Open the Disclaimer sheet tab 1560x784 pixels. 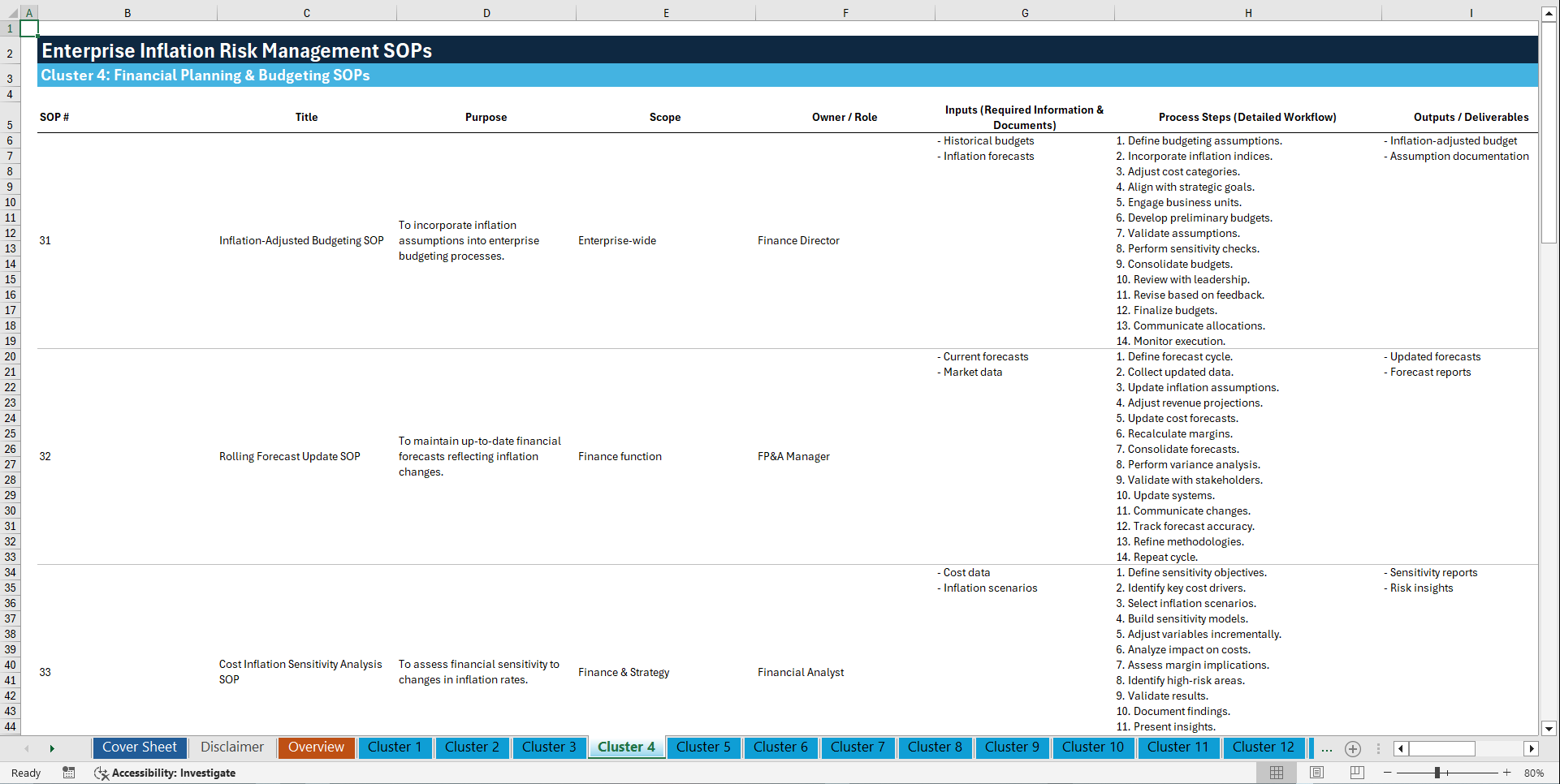tap(231, 747)
